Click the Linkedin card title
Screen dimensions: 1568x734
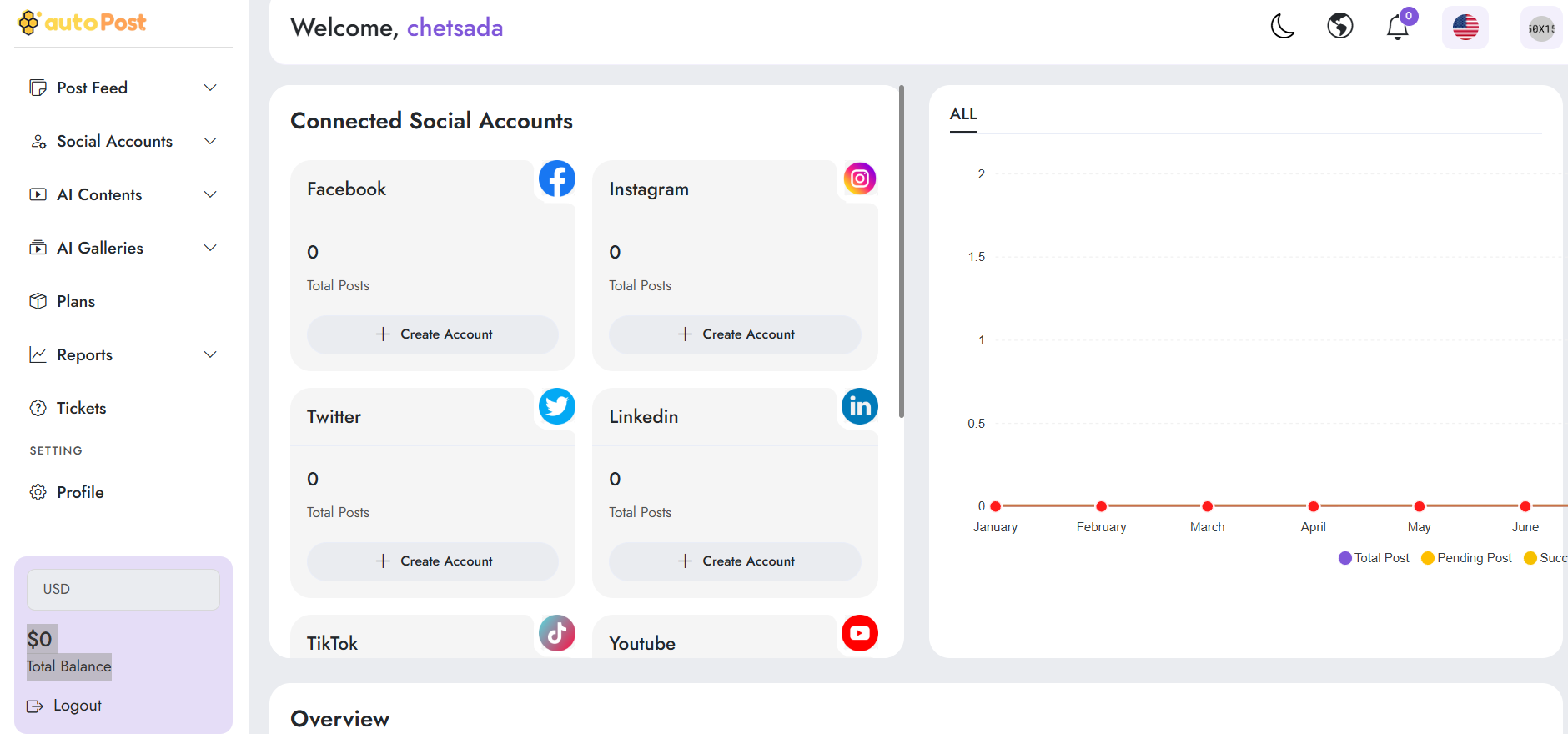coord(643,416)
